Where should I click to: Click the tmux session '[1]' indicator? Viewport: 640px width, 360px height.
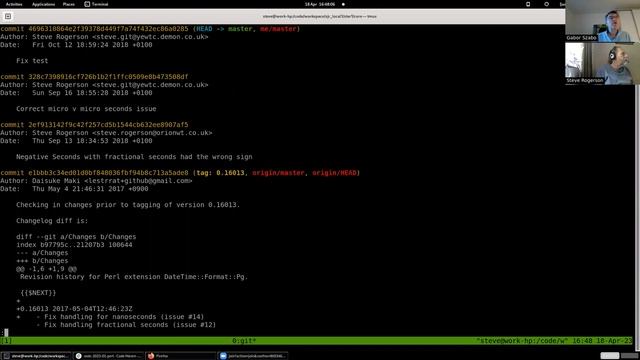[x=6, y=340]
